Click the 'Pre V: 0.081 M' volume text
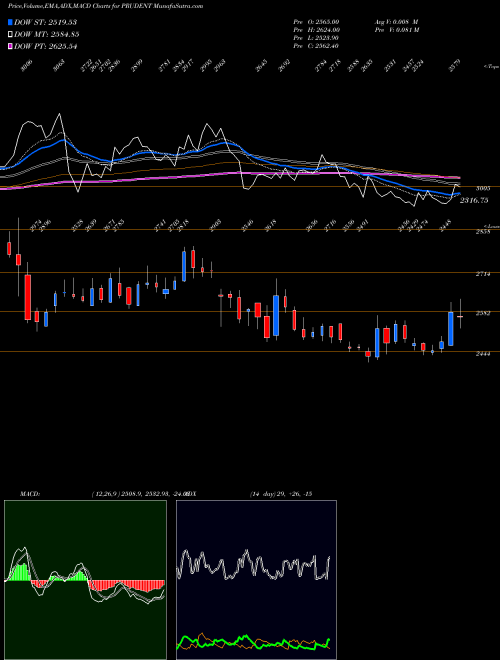Viewport: 500px width, 660px height. [x=396, y=30]
